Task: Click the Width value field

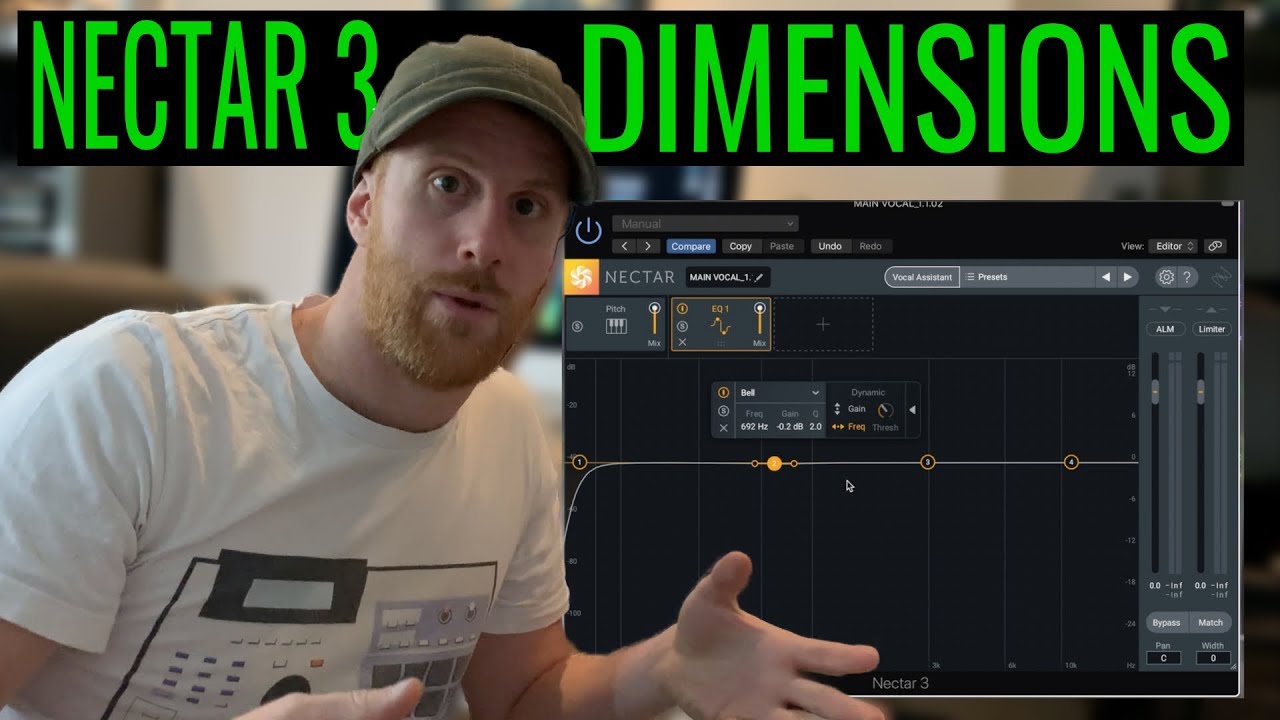Action: coord(1212,658)
